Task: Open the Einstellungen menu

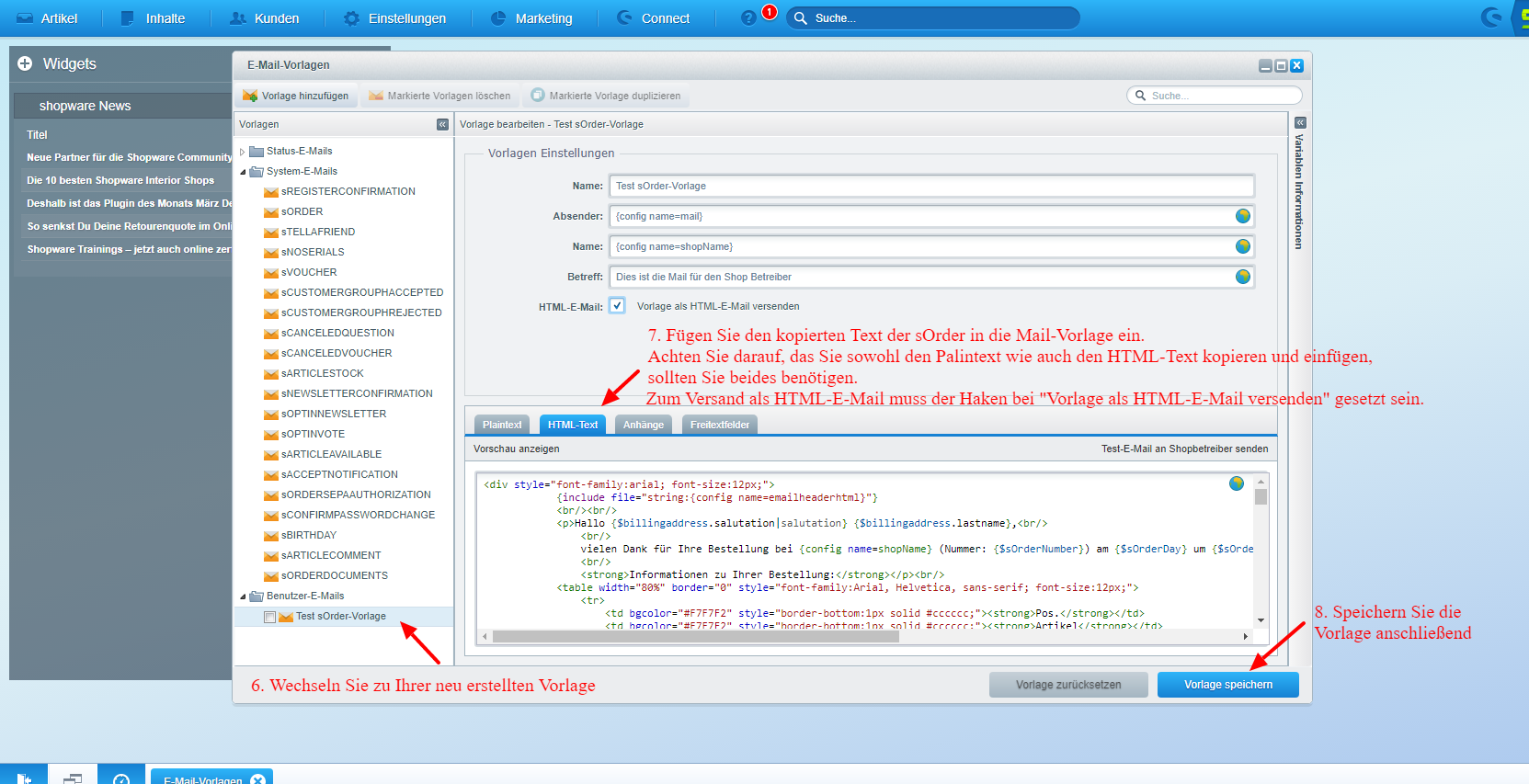Action: pos(394,18)
